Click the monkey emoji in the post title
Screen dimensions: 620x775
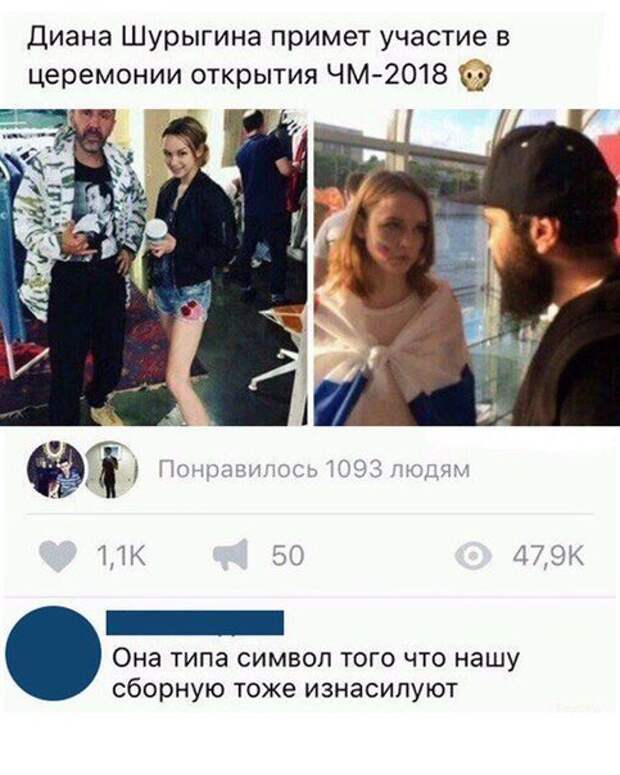(477, 77)
